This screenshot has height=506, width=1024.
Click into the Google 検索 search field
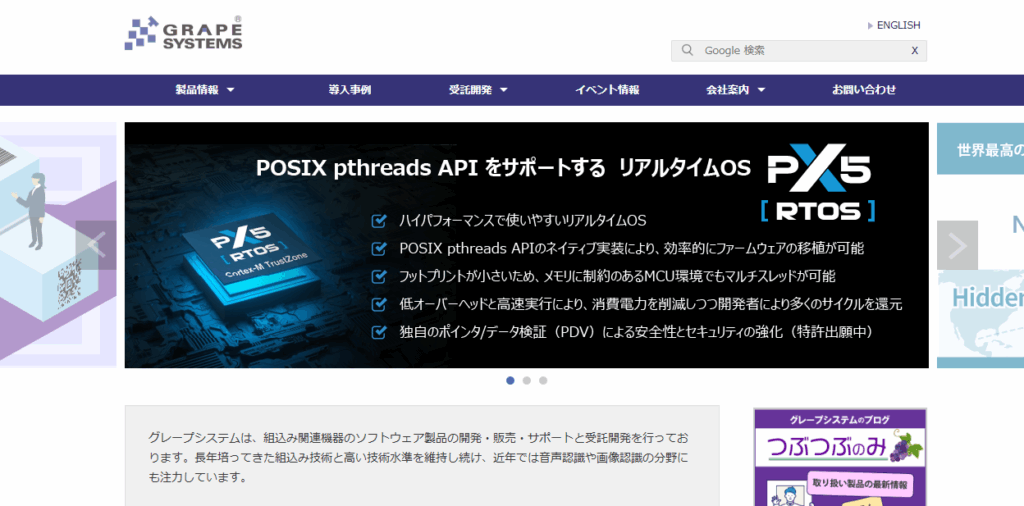pyautogui.click(x=798, y=50)
